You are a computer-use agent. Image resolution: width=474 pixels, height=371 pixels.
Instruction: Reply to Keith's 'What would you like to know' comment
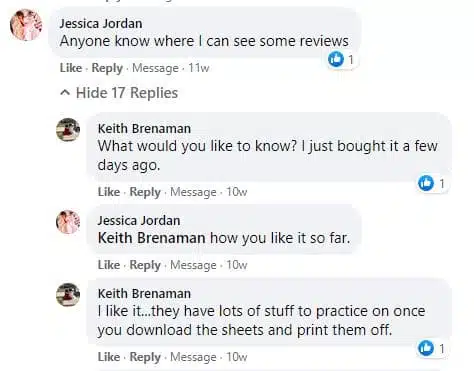[x=145, y=192]
